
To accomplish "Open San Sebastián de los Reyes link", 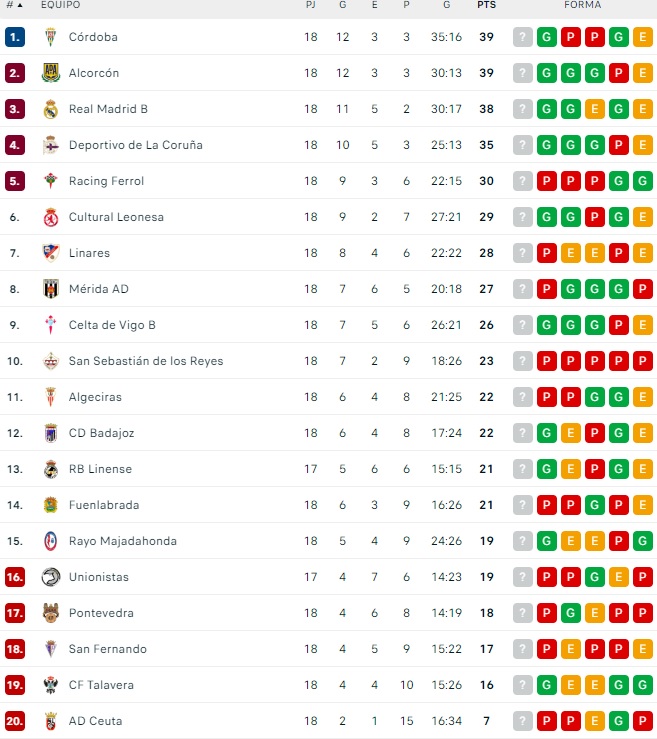I will (145, 361).
